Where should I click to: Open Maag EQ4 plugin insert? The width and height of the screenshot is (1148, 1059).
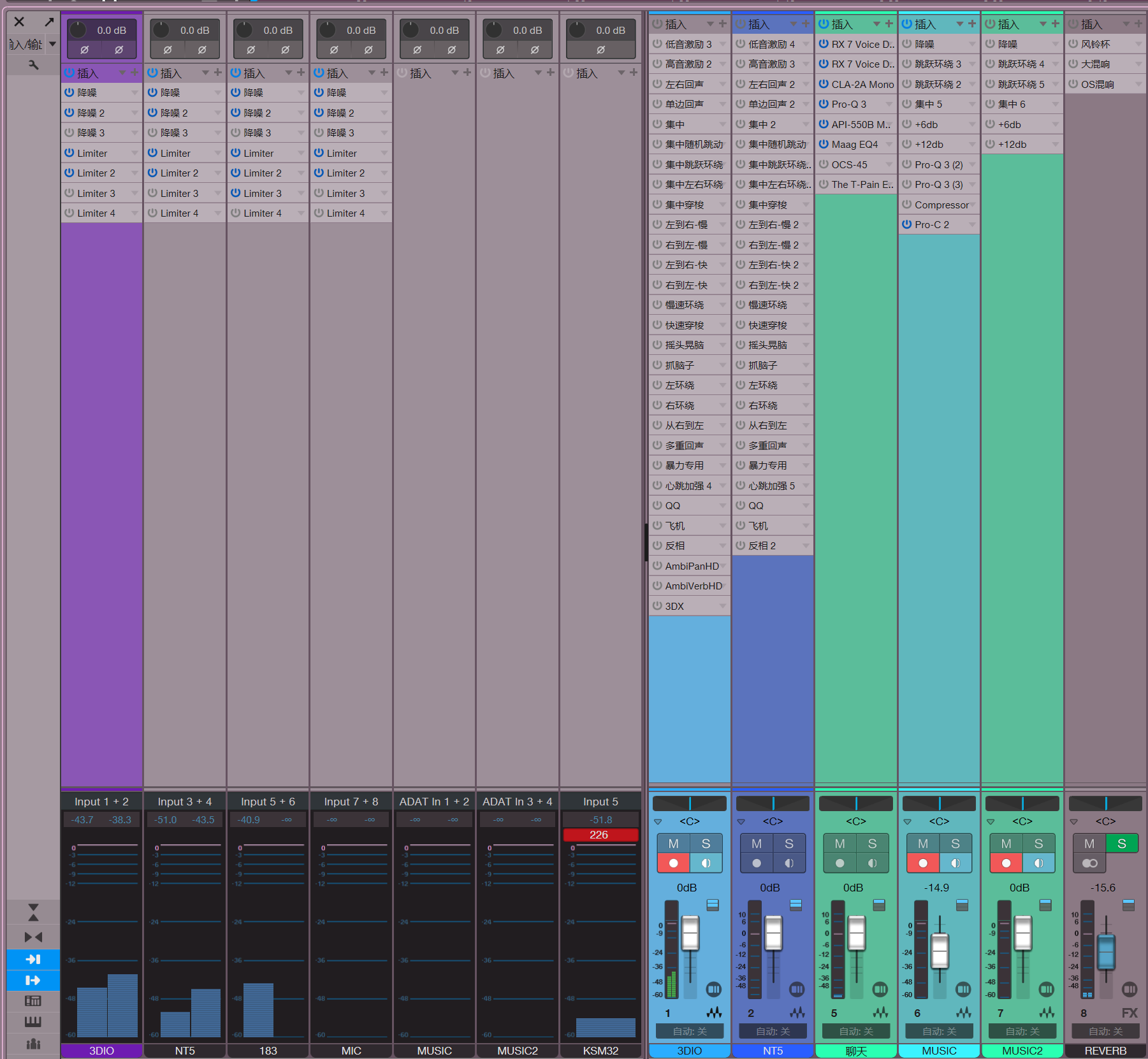(855, 144)
